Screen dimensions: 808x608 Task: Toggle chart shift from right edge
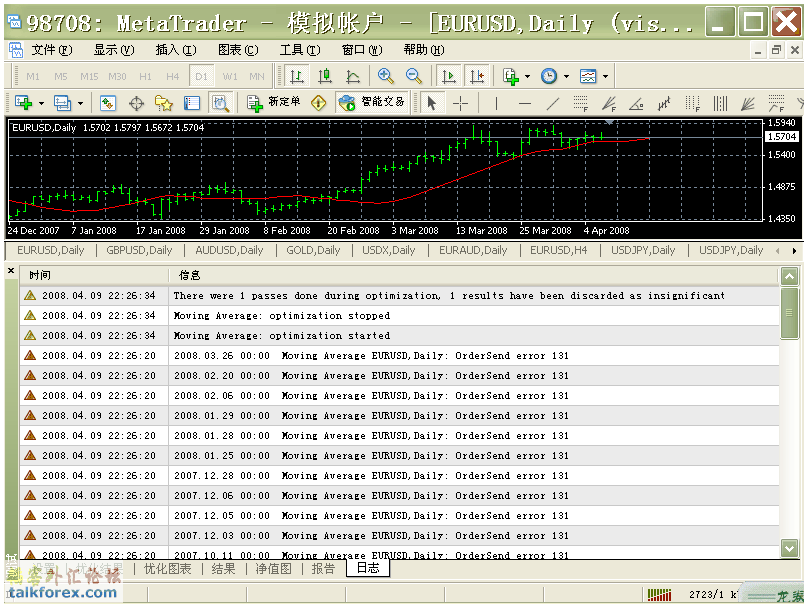[477, 76]
